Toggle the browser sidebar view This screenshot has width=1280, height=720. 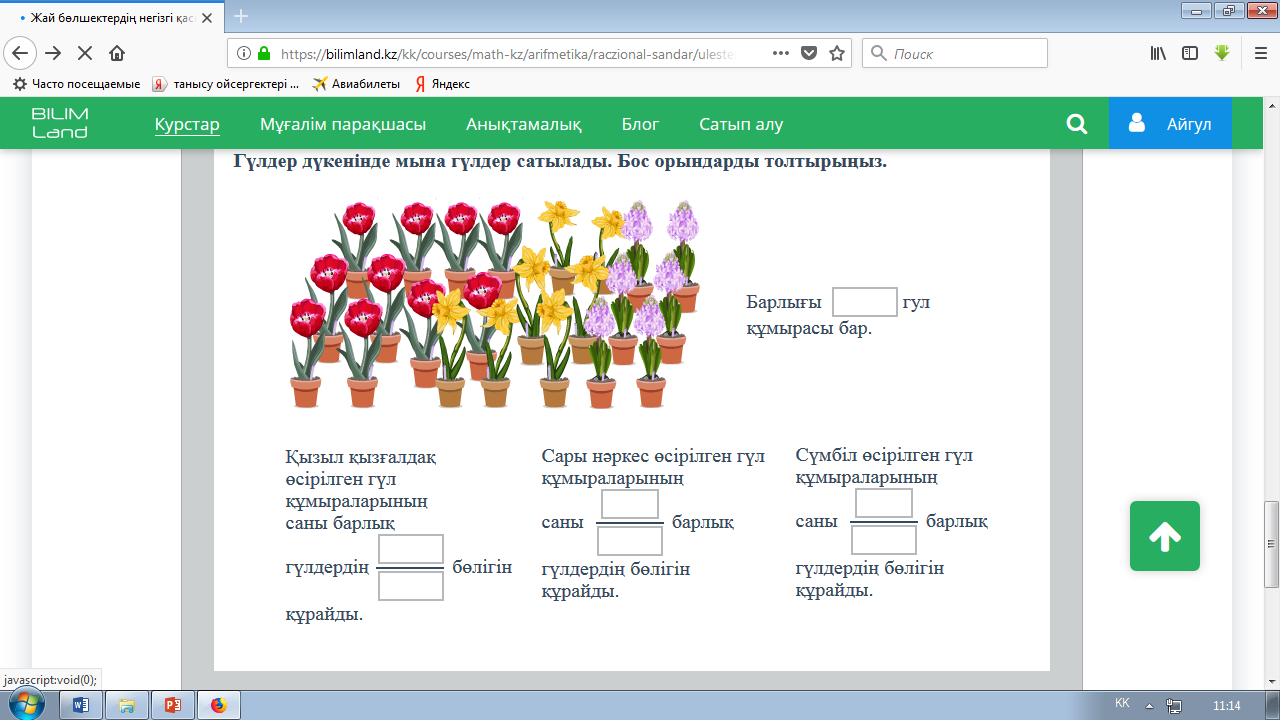[x=1190, y=53]
